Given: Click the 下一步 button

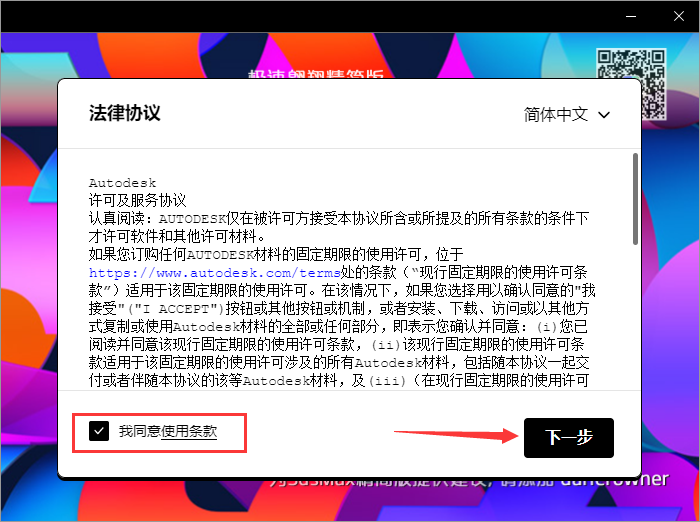Looking at the screenshot, I should coord(569,438).
